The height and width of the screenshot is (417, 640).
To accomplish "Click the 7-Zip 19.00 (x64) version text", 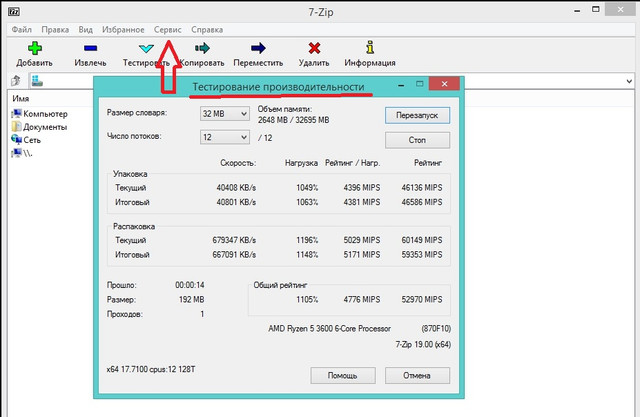I will pyautogui.click(x=423, y=344).
